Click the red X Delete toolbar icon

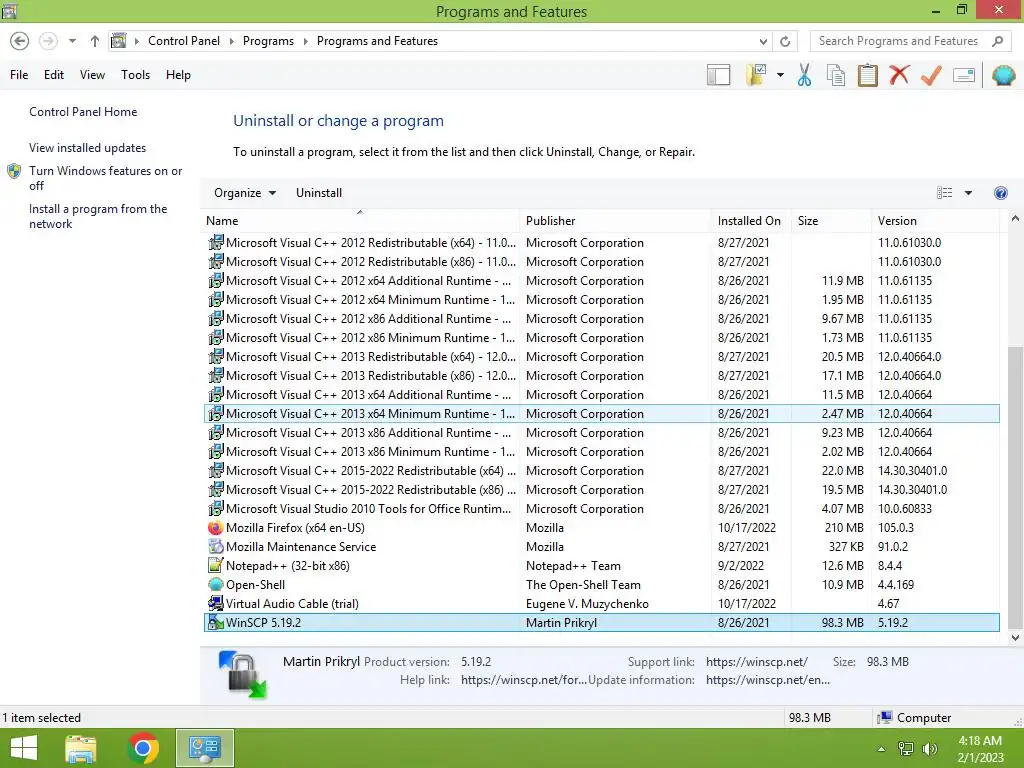coord(899,74)
